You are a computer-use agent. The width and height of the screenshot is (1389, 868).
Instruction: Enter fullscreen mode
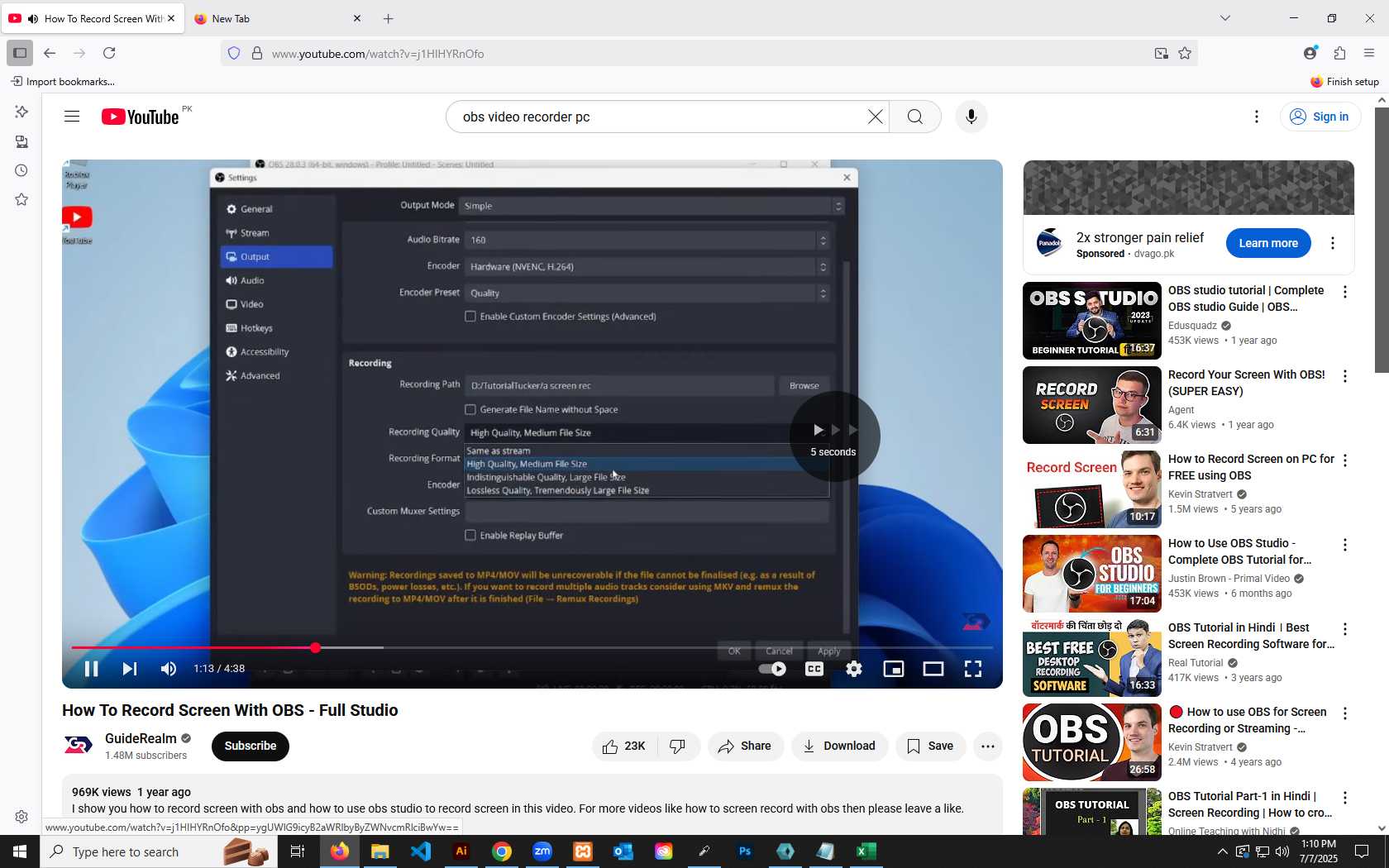point(973,669)
